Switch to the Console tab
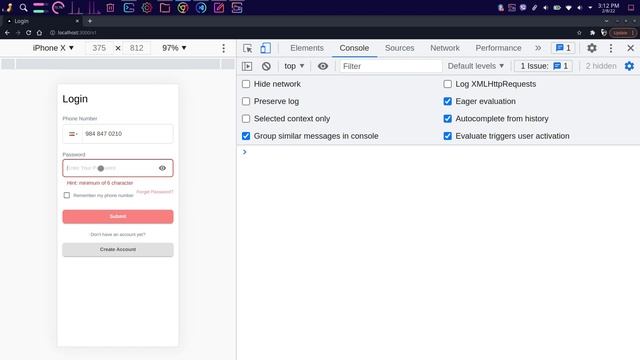640x360 pixels. (354, 48)
